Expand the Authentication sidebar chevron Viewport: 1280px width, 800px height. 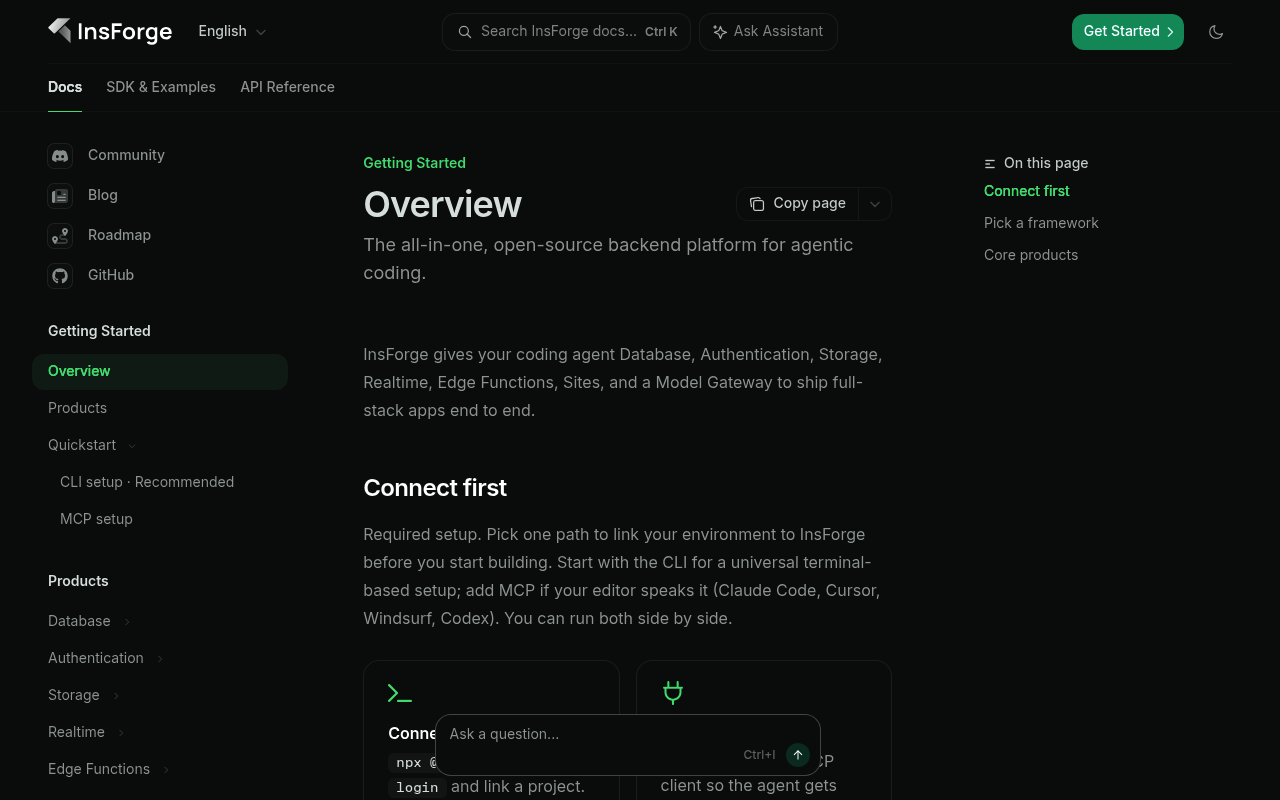[160, 659]
